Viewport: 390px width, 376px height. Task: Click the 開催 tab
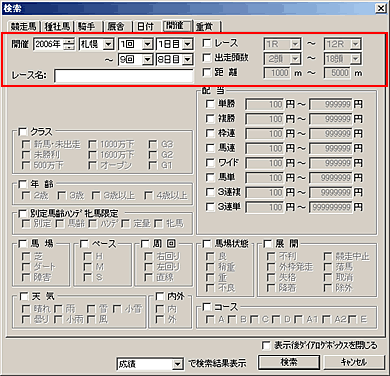(x=177, y=25)
